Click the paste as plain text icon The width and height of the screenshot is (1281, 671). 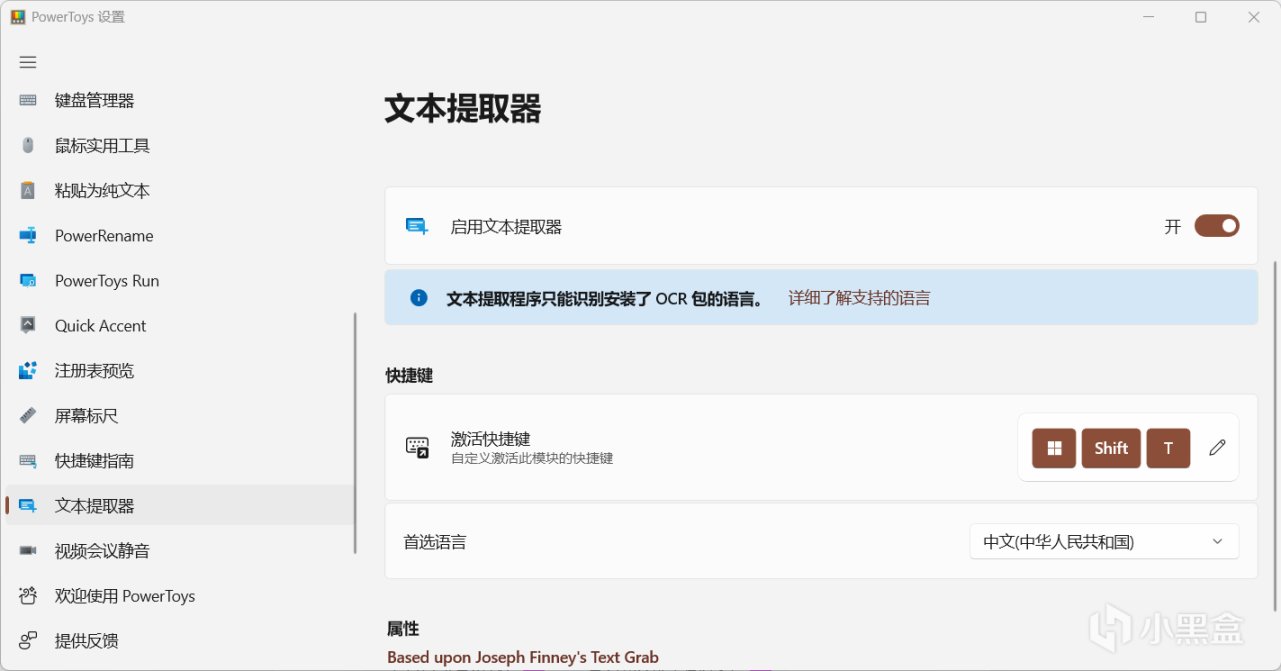click(x=28, y=190)
